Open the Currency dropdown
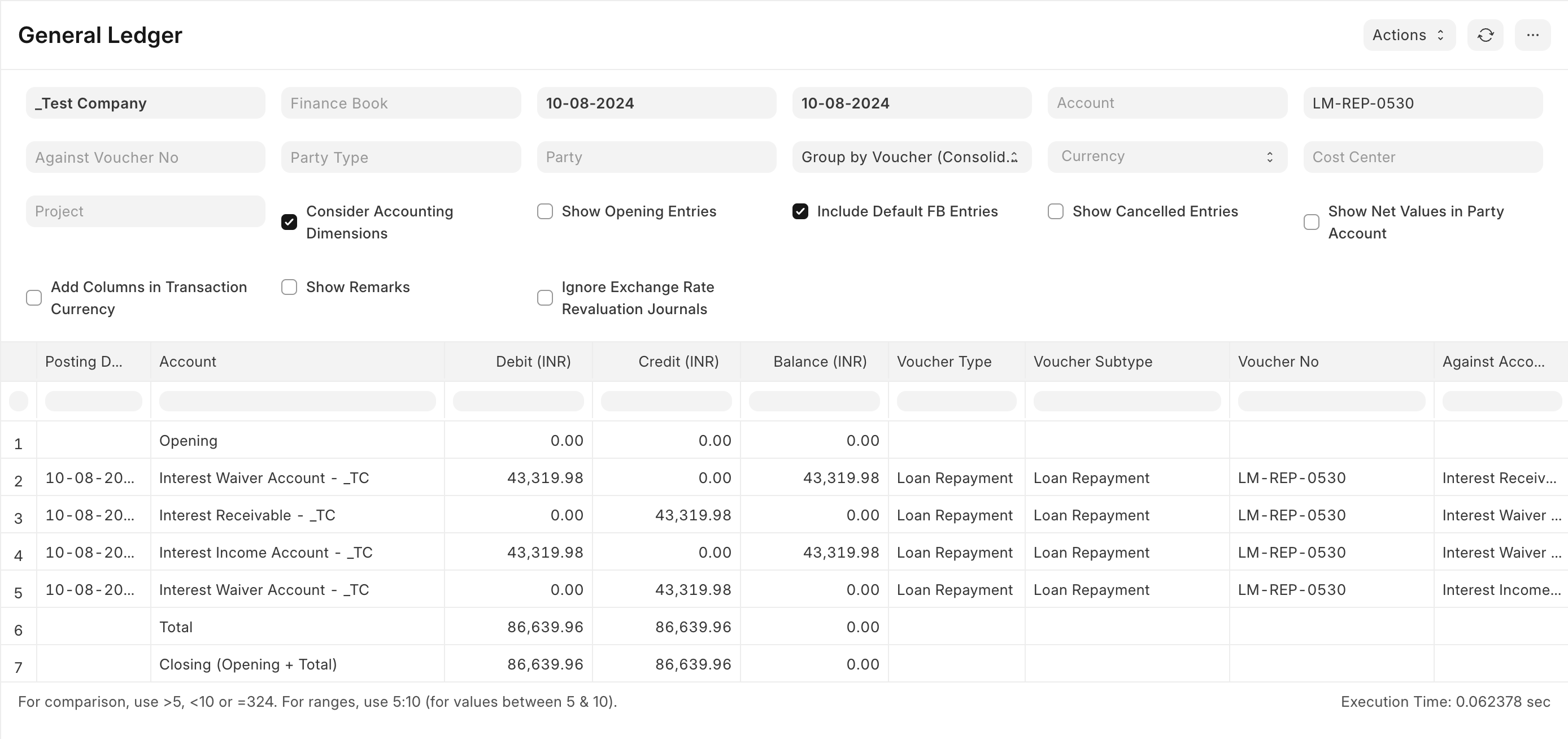1568x739 pixels. pos(1167,157)
